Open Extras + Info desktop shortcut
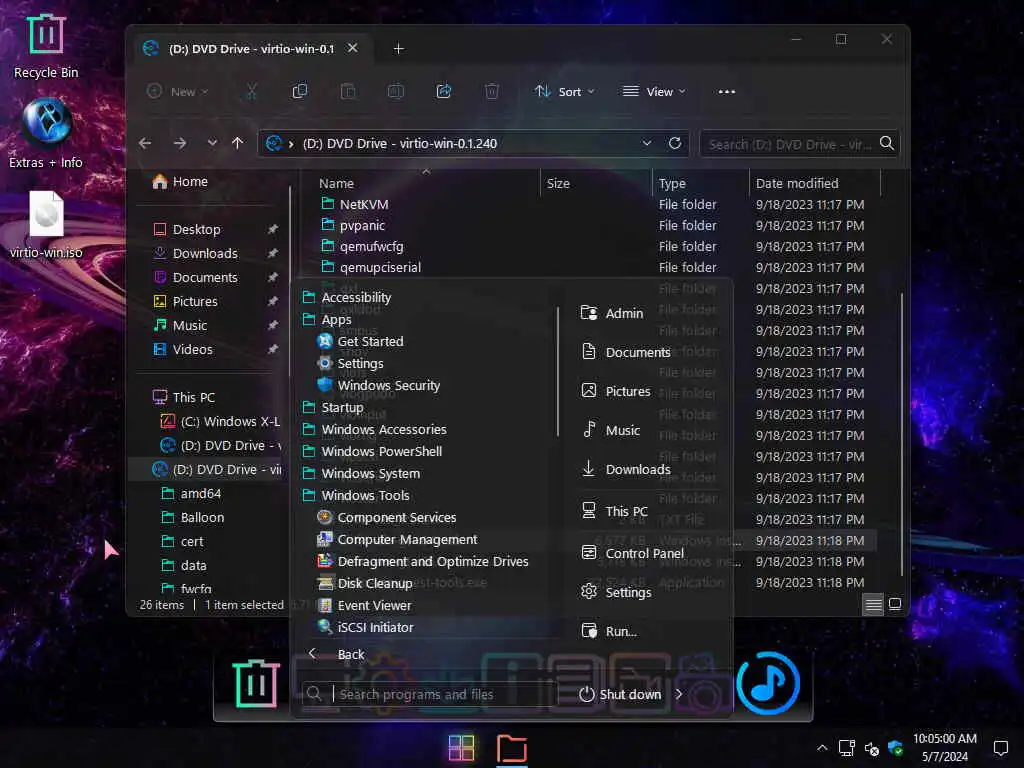This screenshot has width=1024, height=768. (x=46, y=133)
